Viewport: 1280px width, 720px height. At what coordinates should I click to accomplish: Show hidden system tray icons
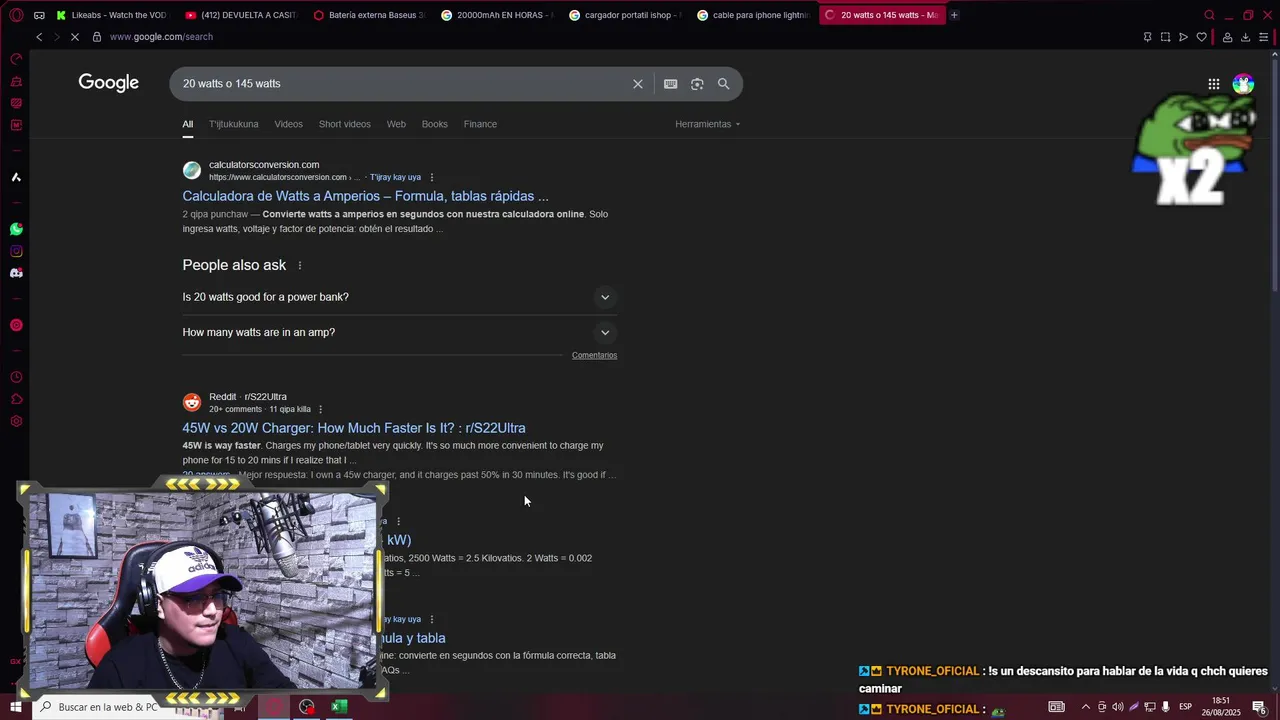click(x=1085, y=707)
